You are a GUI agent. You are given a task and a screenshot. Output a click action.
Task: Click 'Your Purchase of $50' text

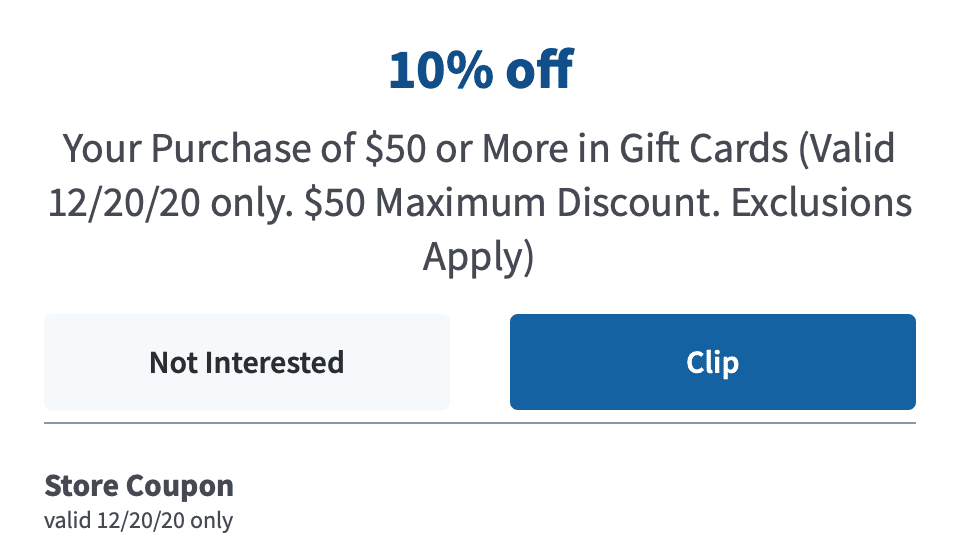[x=244, y=149]
